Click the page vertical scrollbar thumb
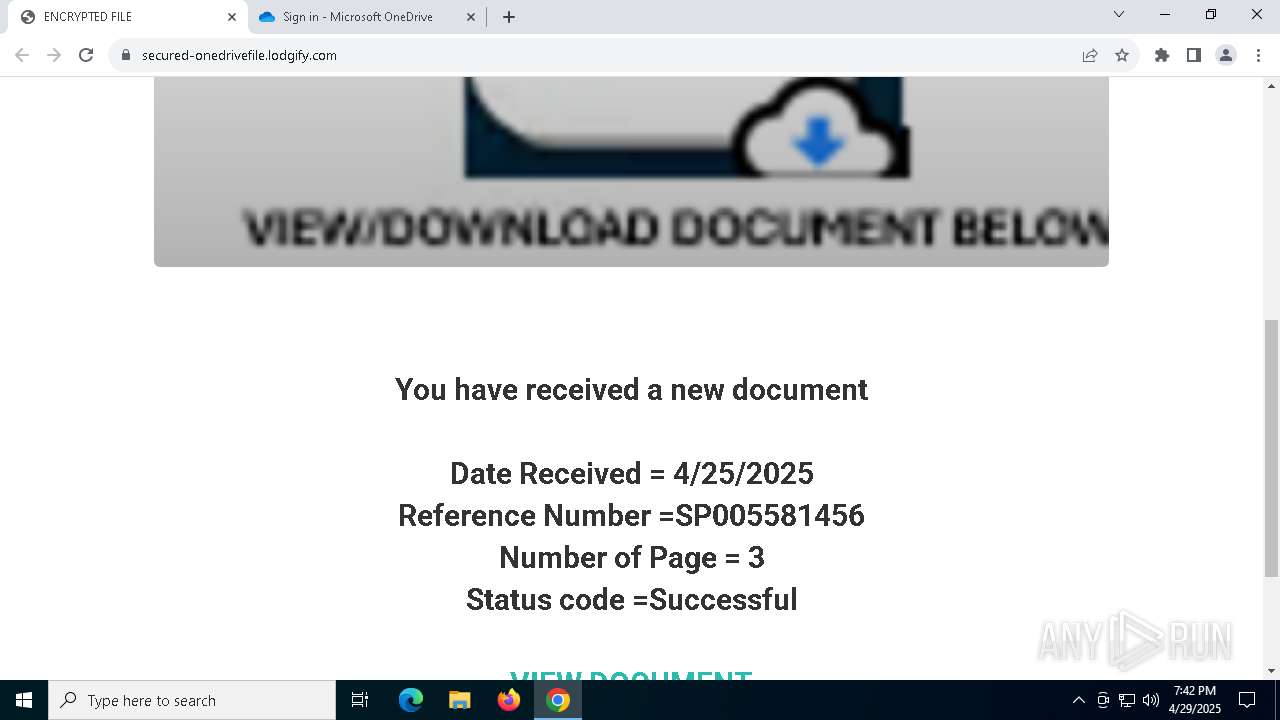The width and height of the screenshot is (1280, 720). click(x=1271, y=448)
